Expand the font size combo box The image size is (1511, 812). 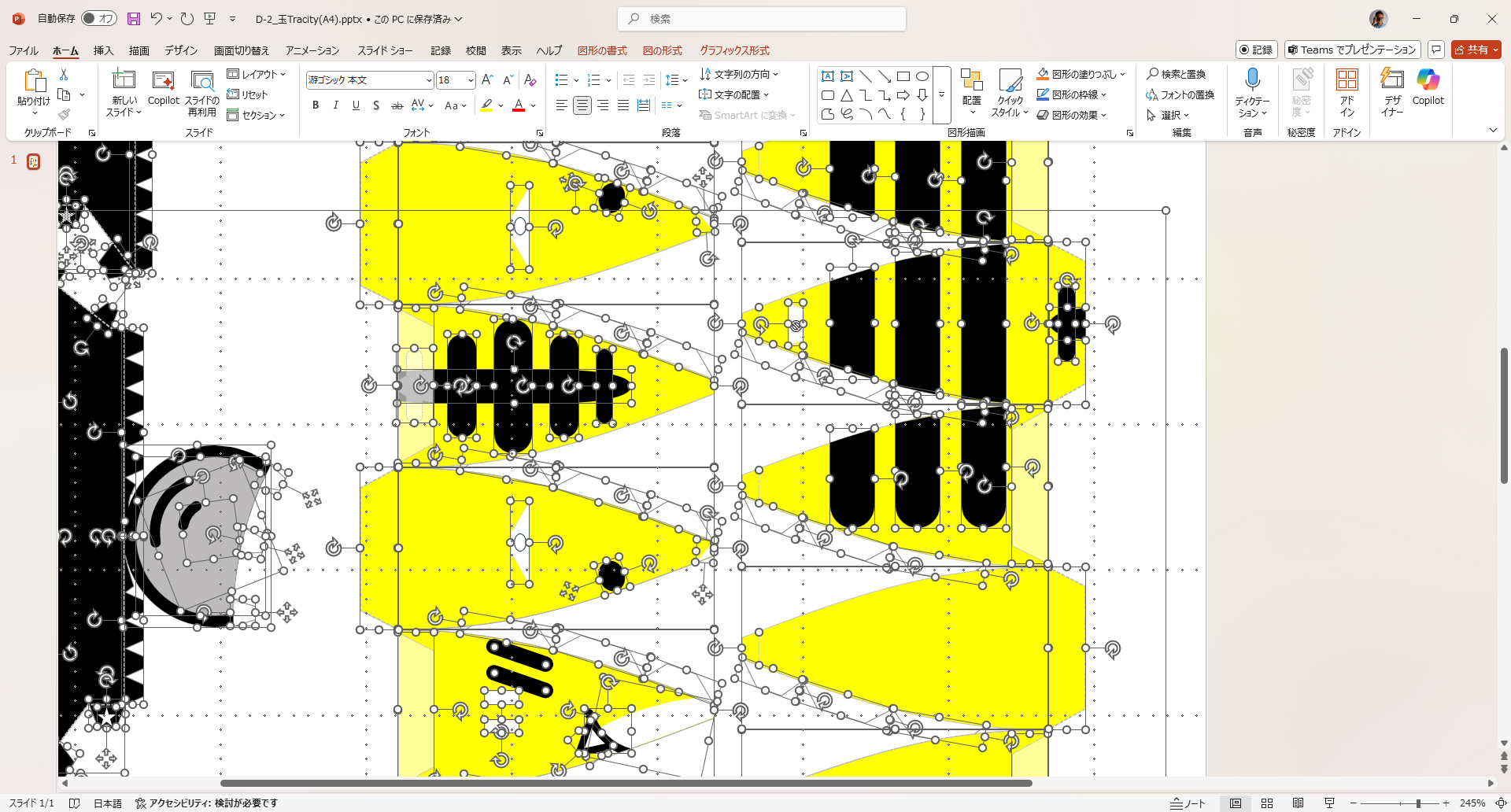pos(471,80)
